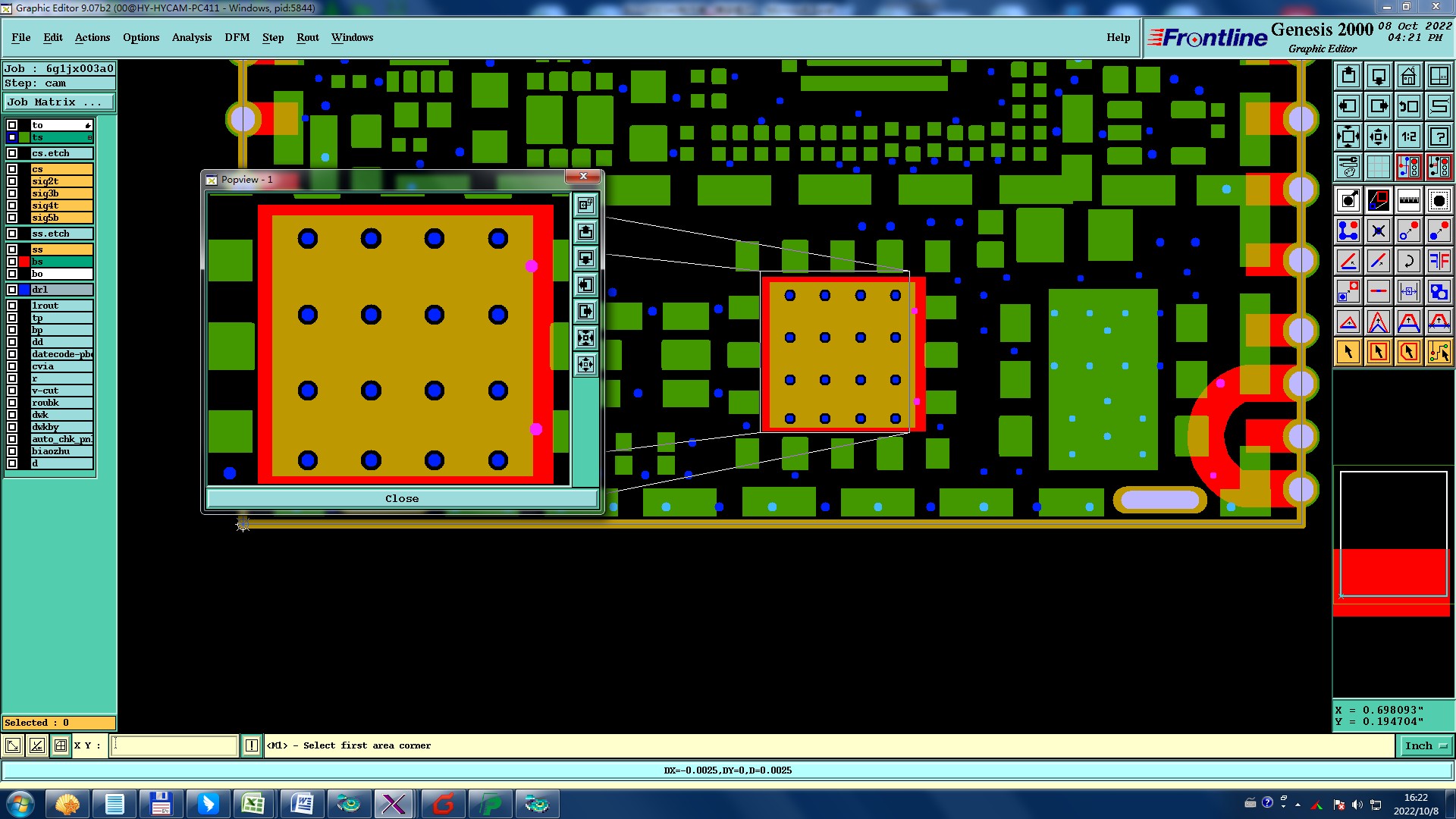The height and width of the screenshot is (819, 1456).
Task: Click the zoom out arrows icon
Action: pyautogui.click(x=1379, y=136)
